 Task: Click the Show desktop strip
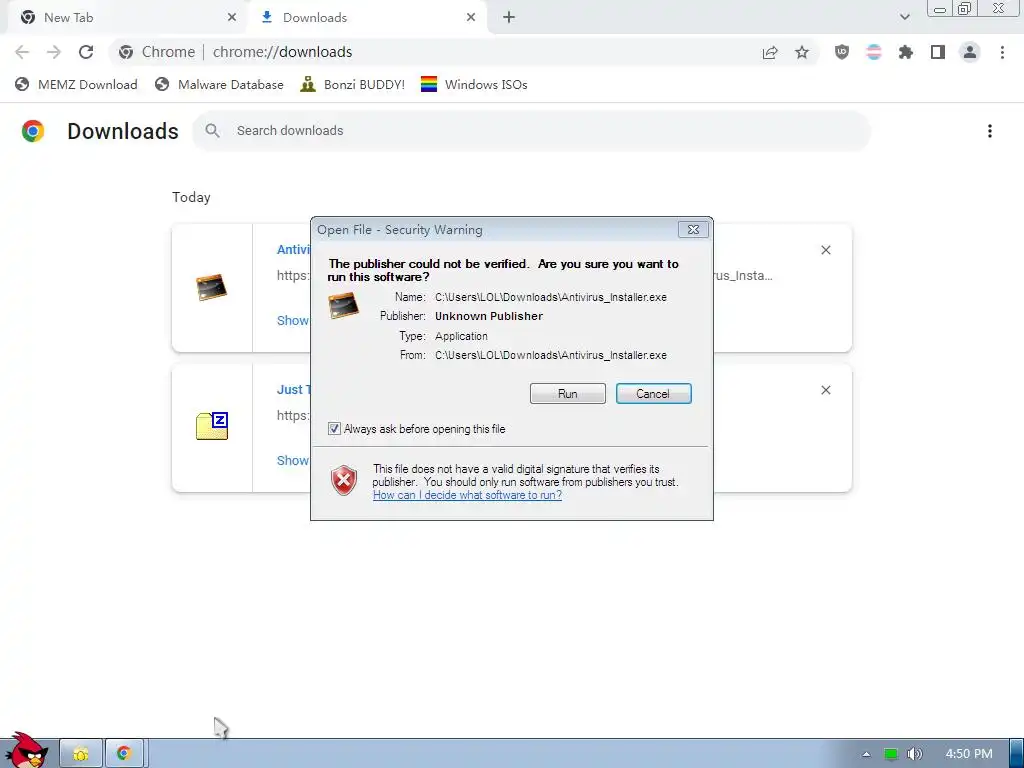tap(1017, 754)
